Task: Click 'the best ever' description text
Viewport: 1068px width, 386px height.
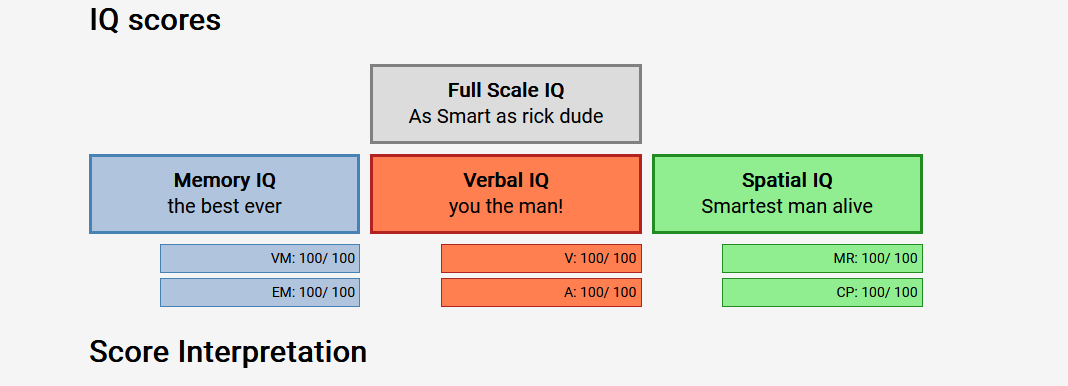Action: [225, 206]
